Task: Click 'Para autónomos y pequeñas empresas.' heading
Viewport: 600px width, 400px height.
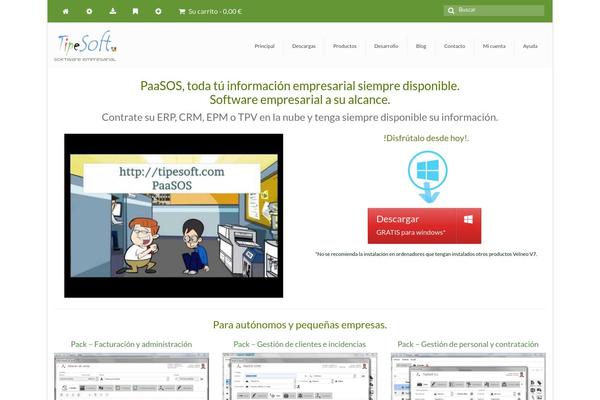Action: tap(300, 325)
